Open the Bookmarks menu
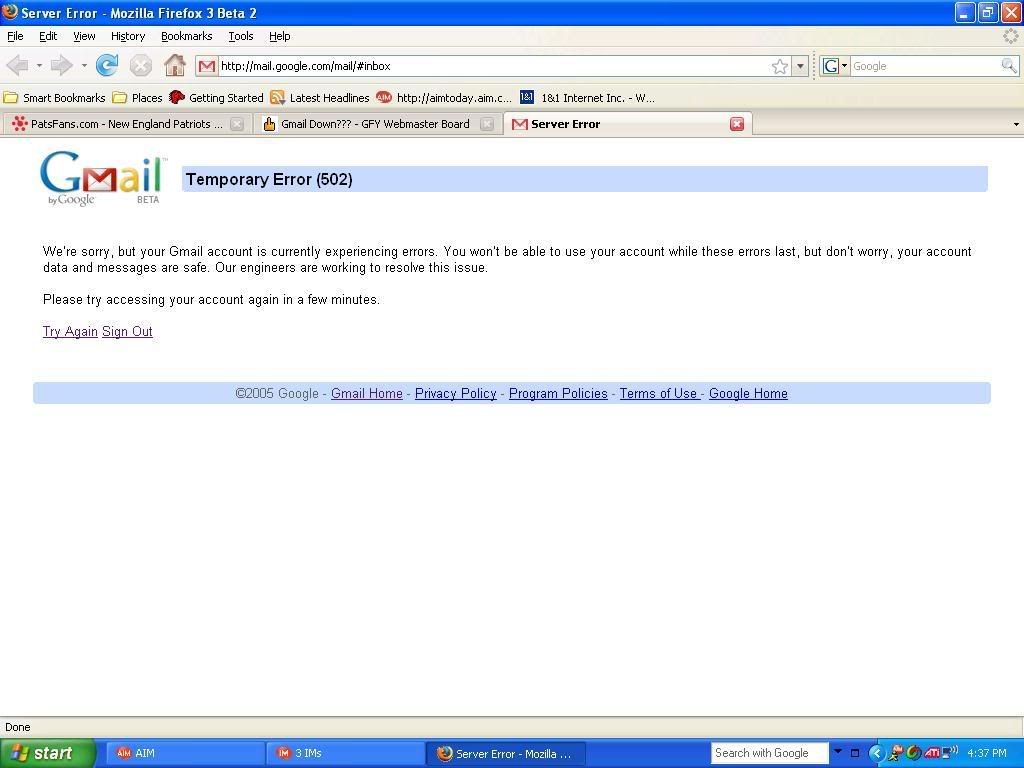 [186, 36]
